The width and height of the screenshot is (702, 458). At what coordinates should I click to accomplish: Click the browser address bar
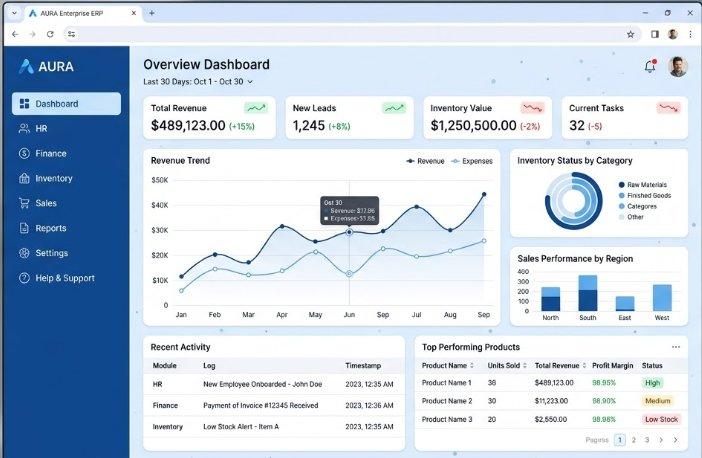(x=351, y=34)
